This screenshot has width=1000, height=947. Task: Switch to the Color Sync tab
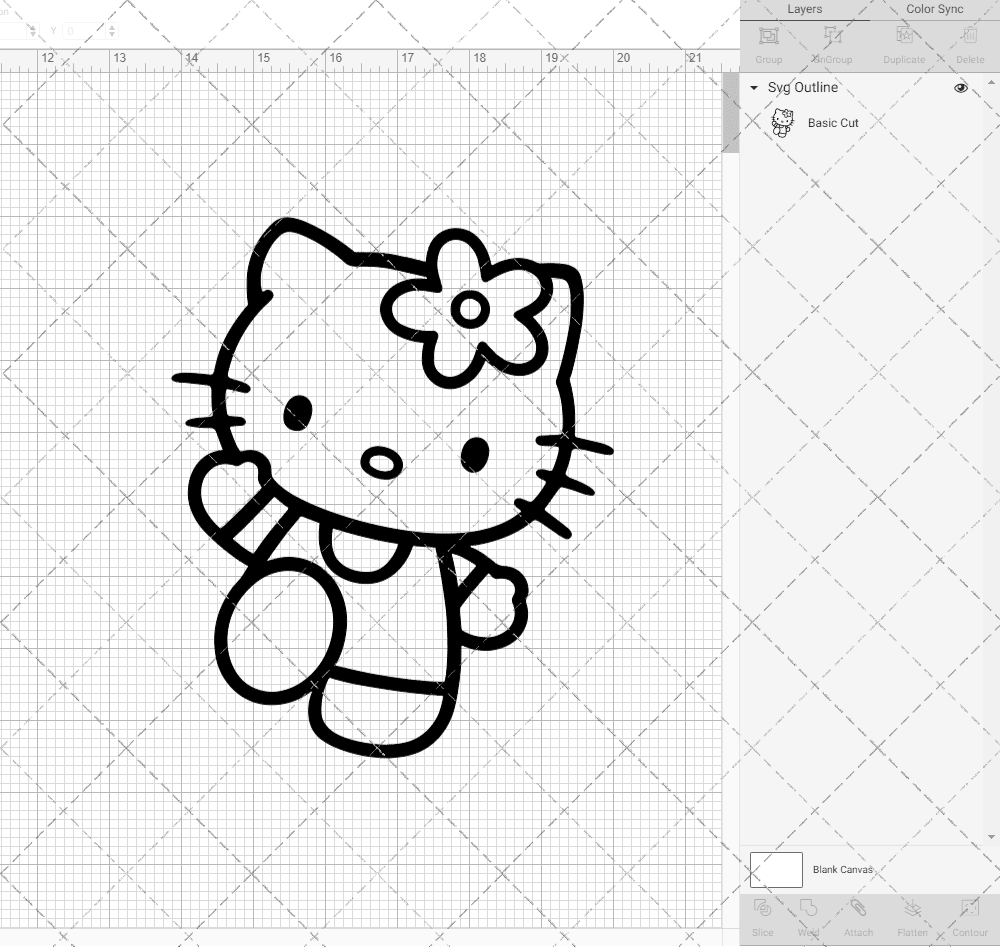(933, 9)
